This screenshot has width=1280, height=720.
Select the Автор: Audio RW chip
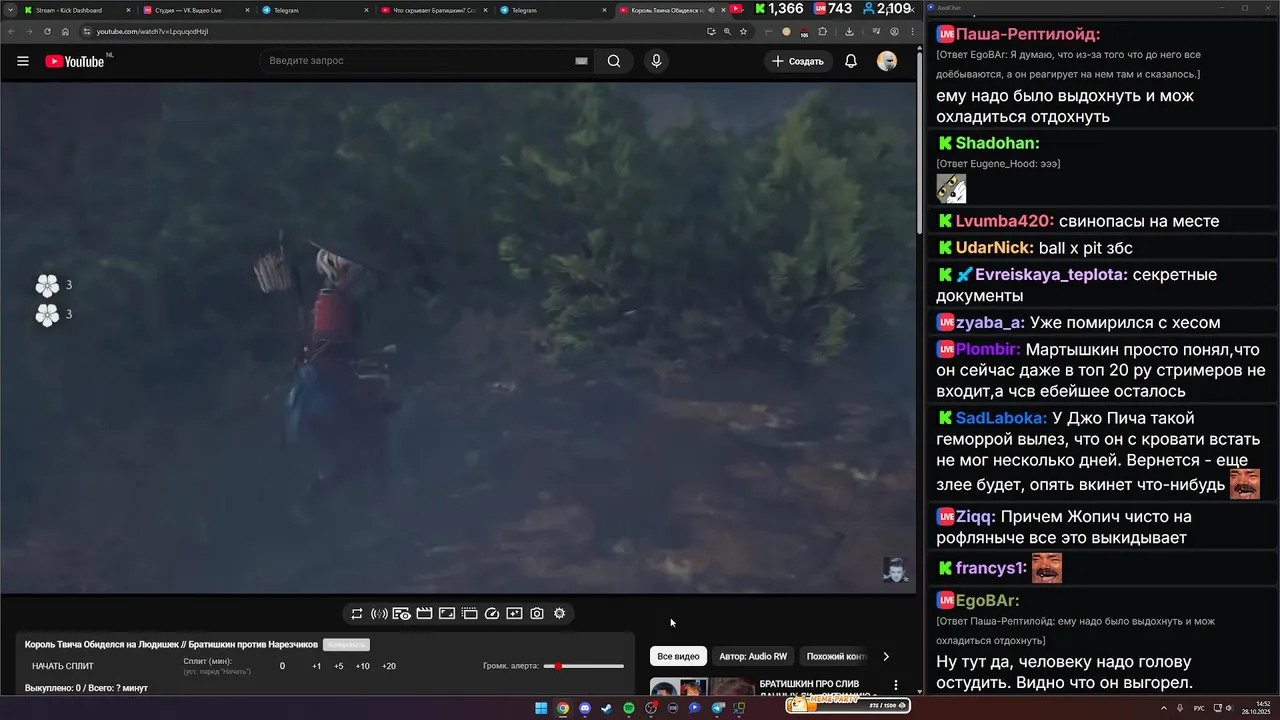[753, 656]
